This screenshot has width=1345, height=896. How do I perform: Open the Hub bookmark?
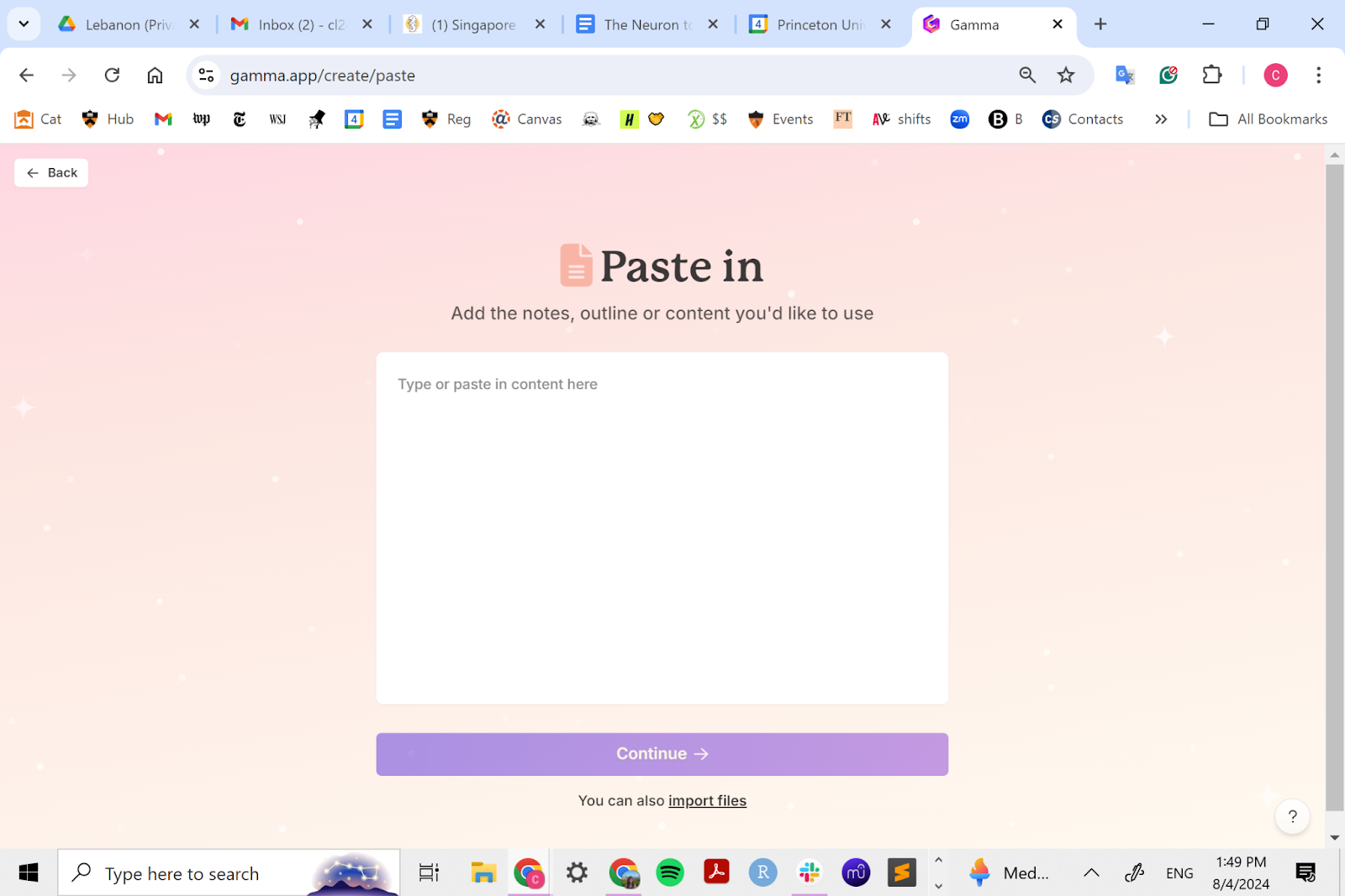click(x=108, y=119)
